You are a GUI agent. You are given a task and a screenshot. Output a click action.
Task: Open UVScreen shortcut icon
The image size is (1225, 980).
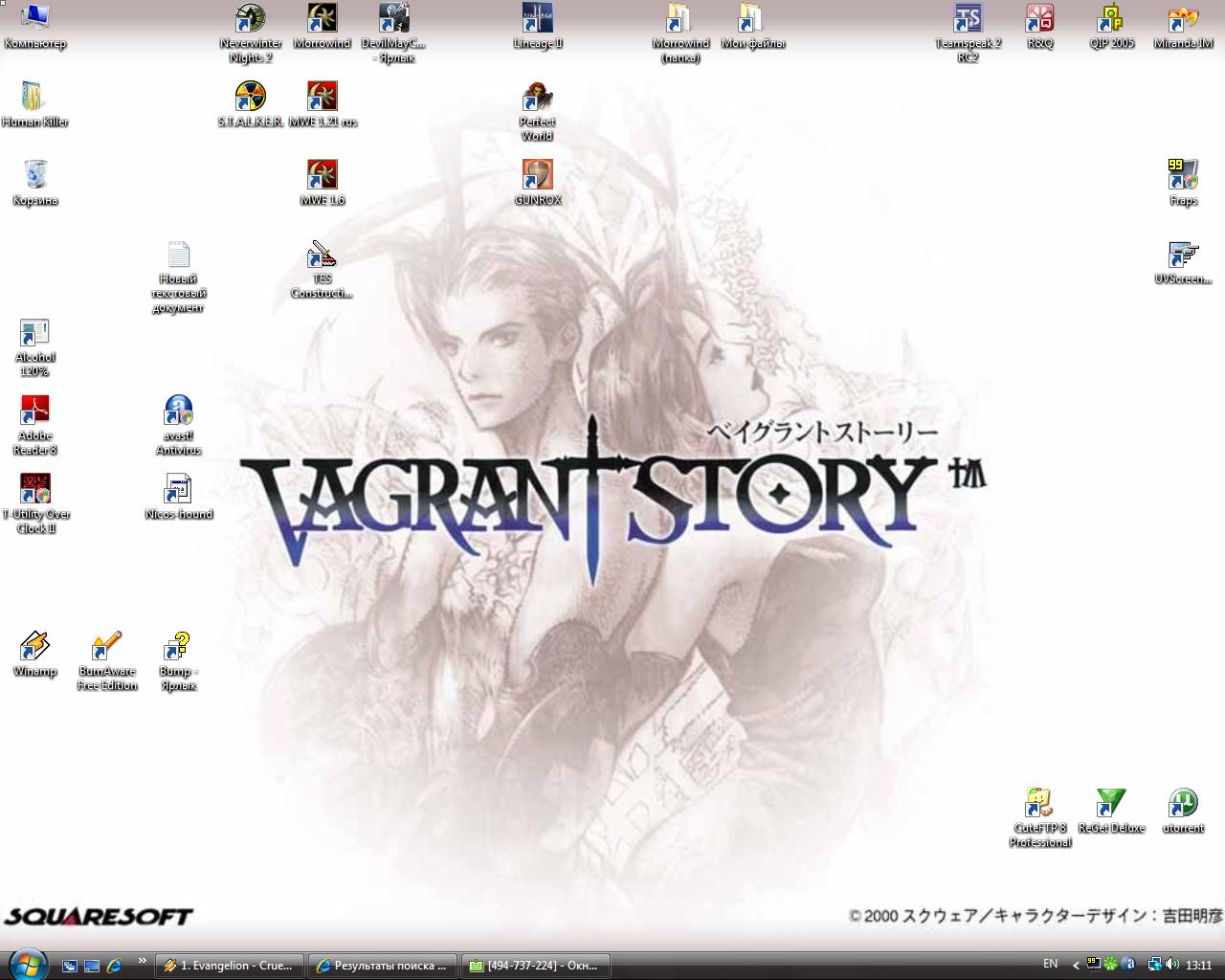click(x=1183, y=261)
